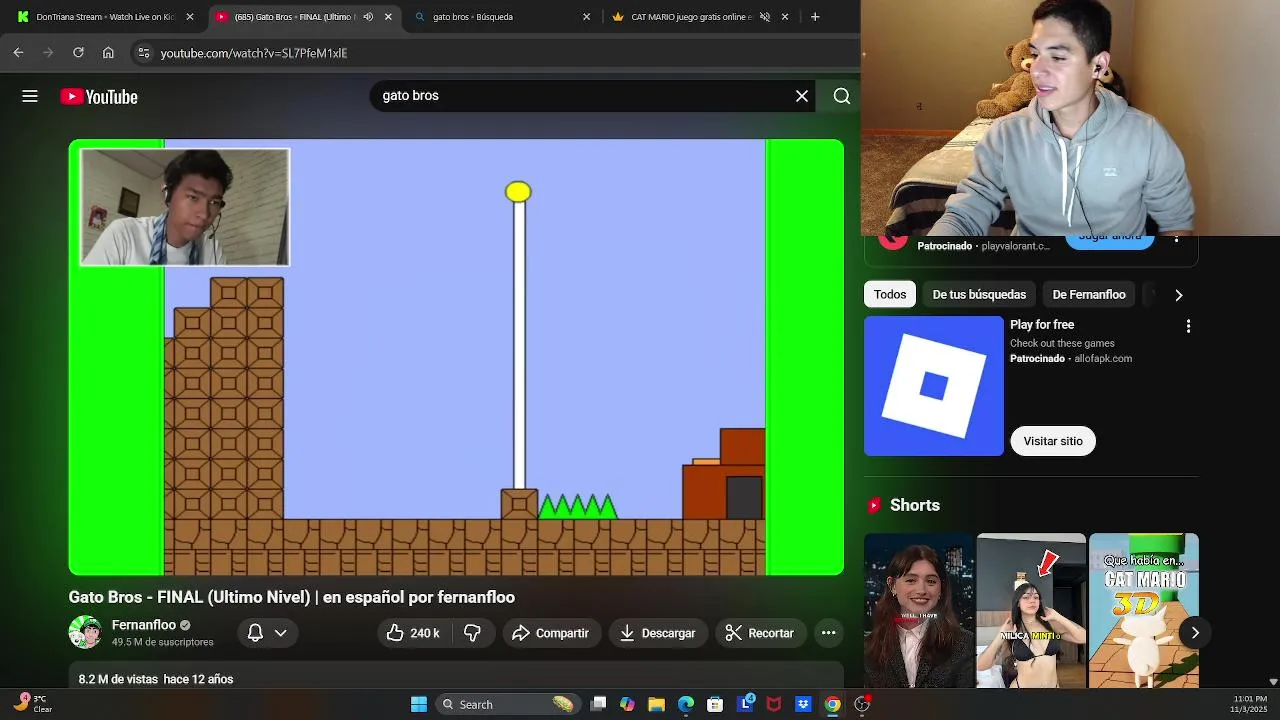Viewport: 1280px width, 720px height.
Task: Unmute the CAT MARIO tab audio
Action: 765,17
